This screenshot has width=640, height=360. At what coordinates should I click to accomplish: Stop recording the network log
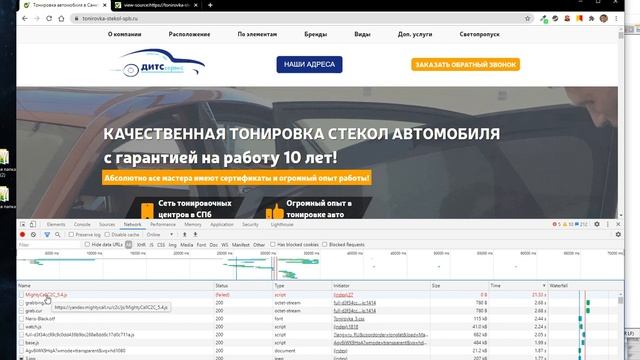coord(22,235)
